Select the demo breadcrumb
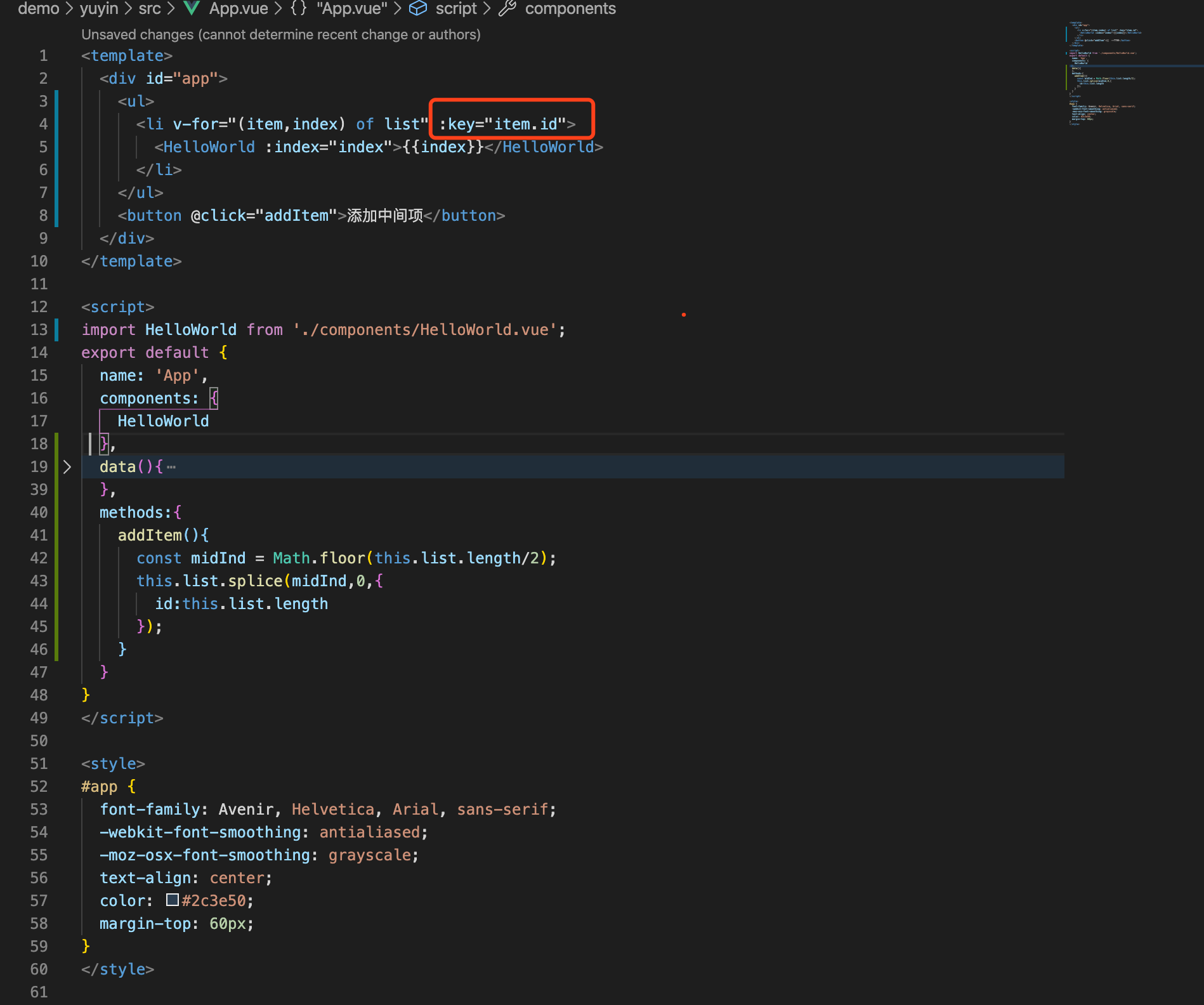 point(39,8)
